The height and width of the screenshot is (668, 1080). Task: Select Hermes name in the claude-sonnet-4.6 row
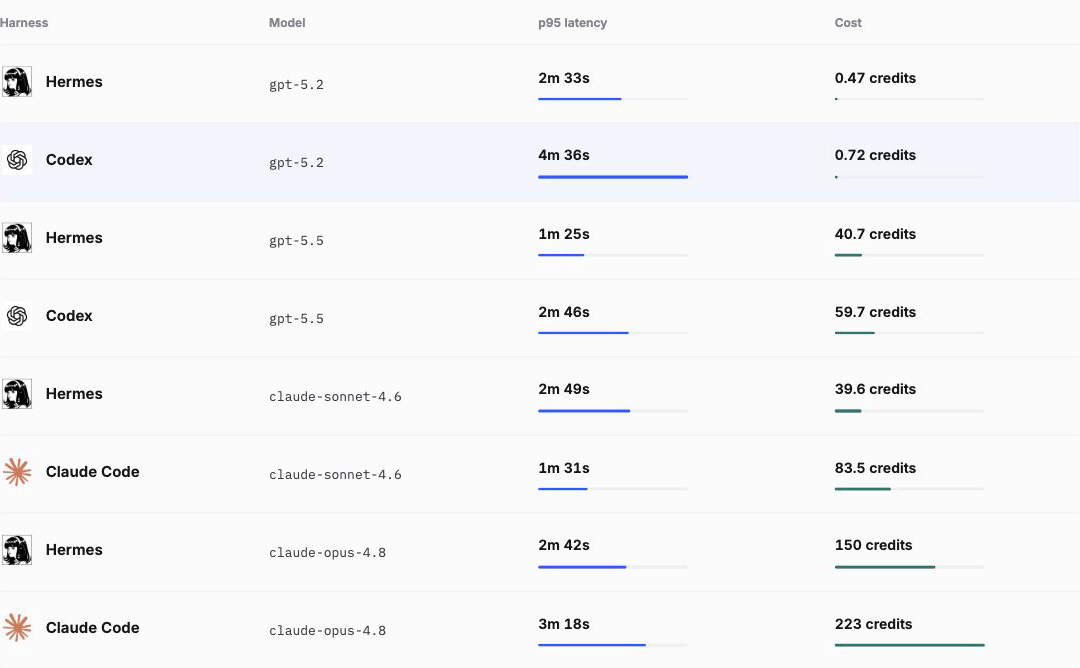(x=74, y=394)
